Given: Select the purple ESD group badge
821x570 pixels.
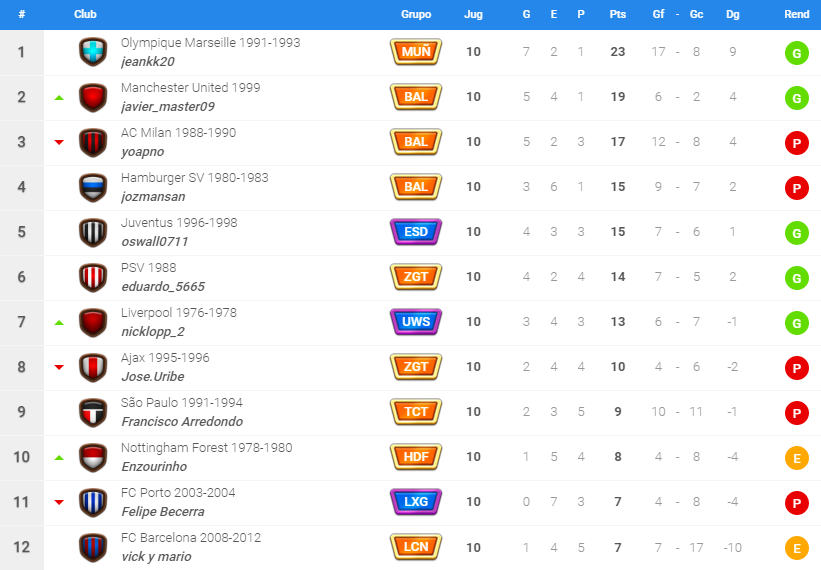Looking at the screenshot, I should tap(416, 232).
